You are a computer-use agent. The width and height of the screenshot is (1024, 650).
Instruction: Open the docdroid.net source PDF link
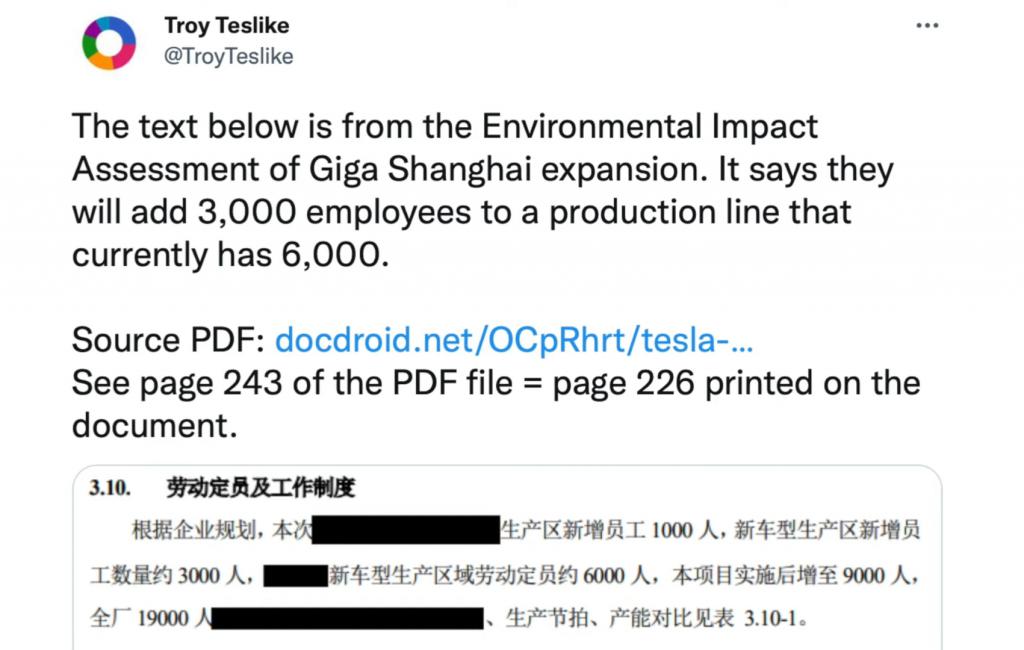pos(514,340)
